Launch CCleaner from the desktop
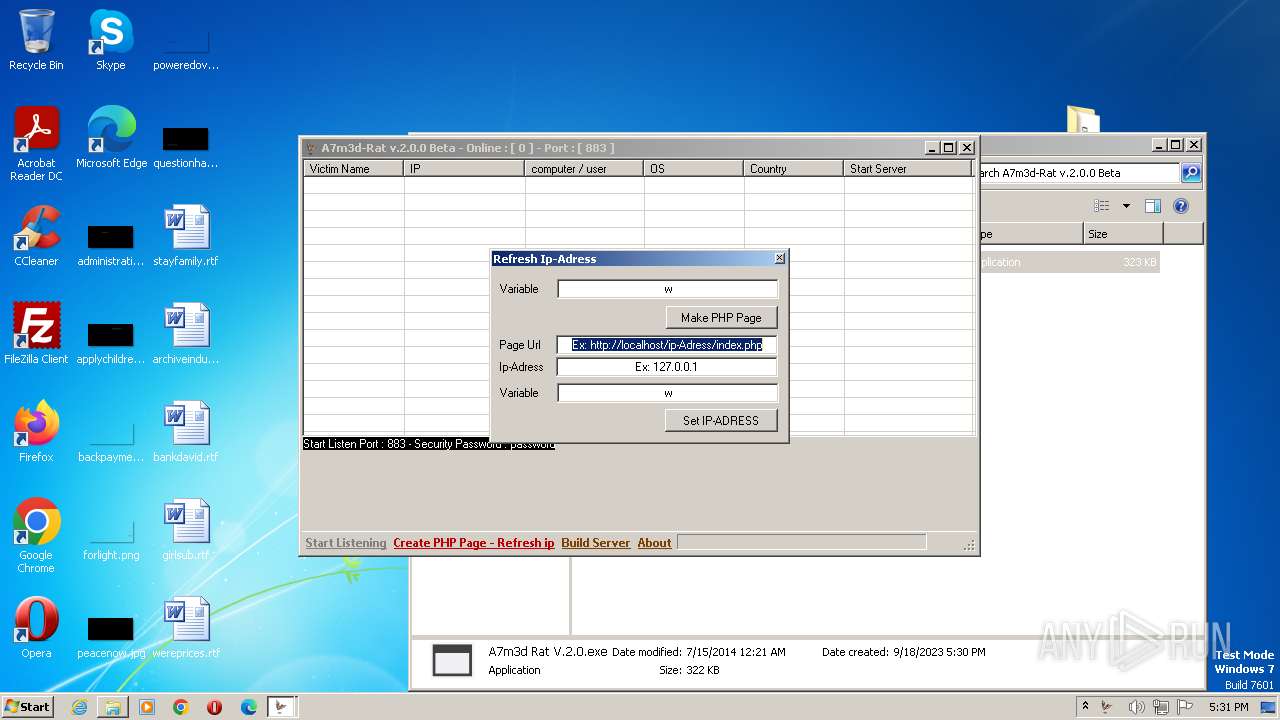The height and width of the screenshot is (720, 1280). pos(36,235)
